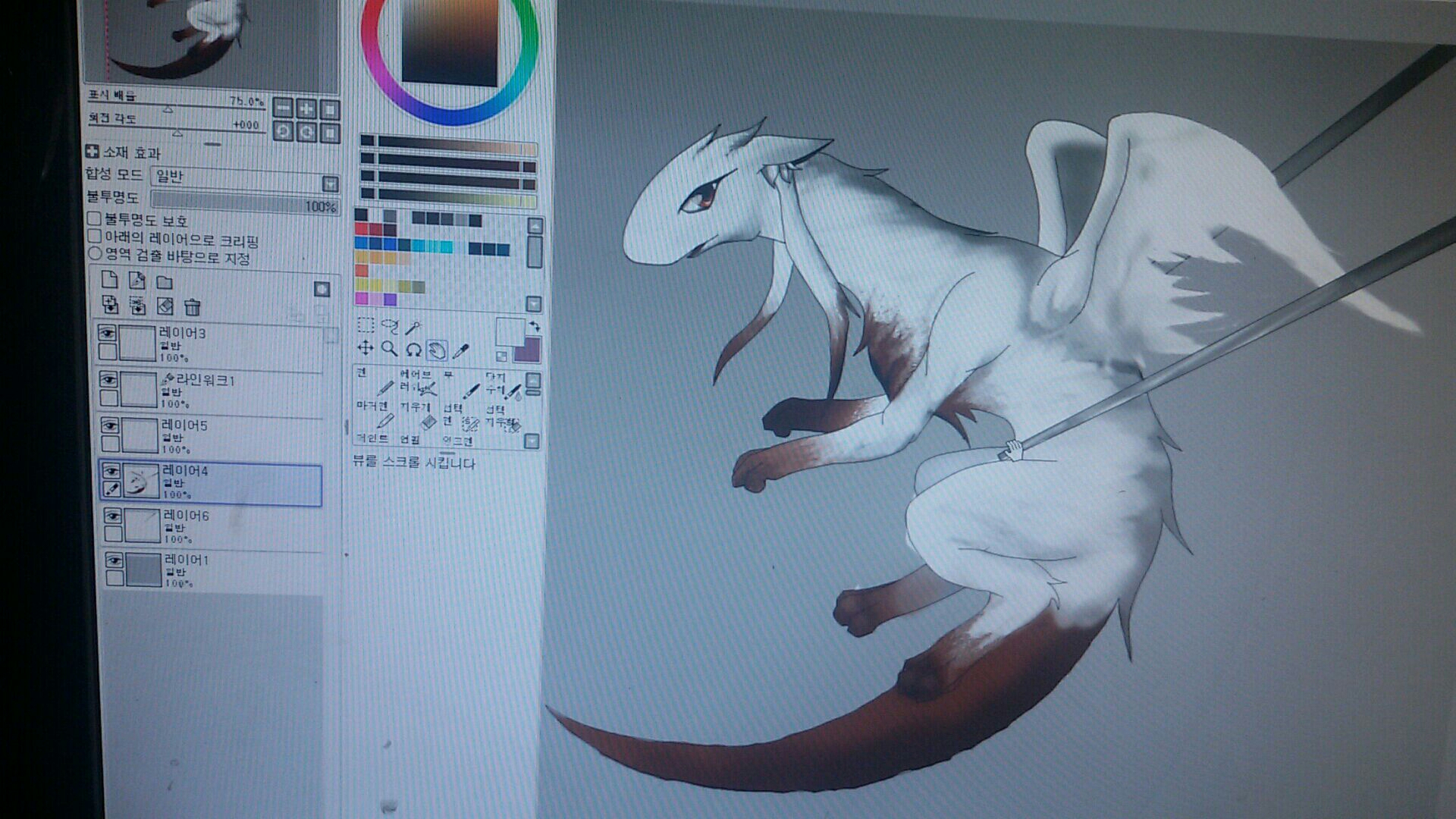Expand the 소재 효과 section
Viewport: 1456px width, 819px height.
point(93,152)
